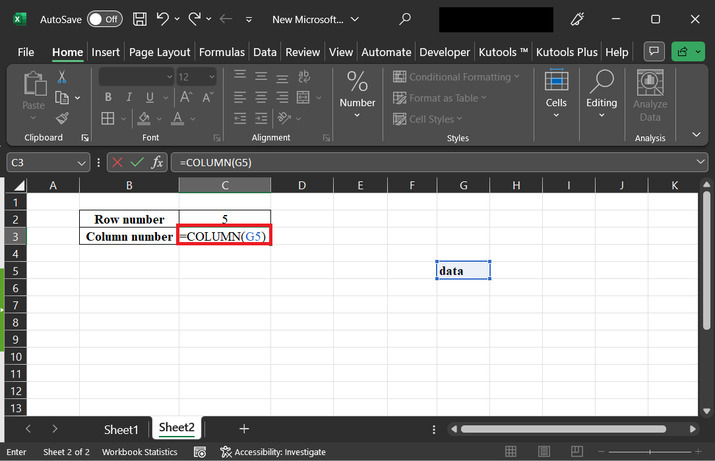Click the horizontal scrollbar thumb
The image size is (715, 461).
tap(563, 429)
